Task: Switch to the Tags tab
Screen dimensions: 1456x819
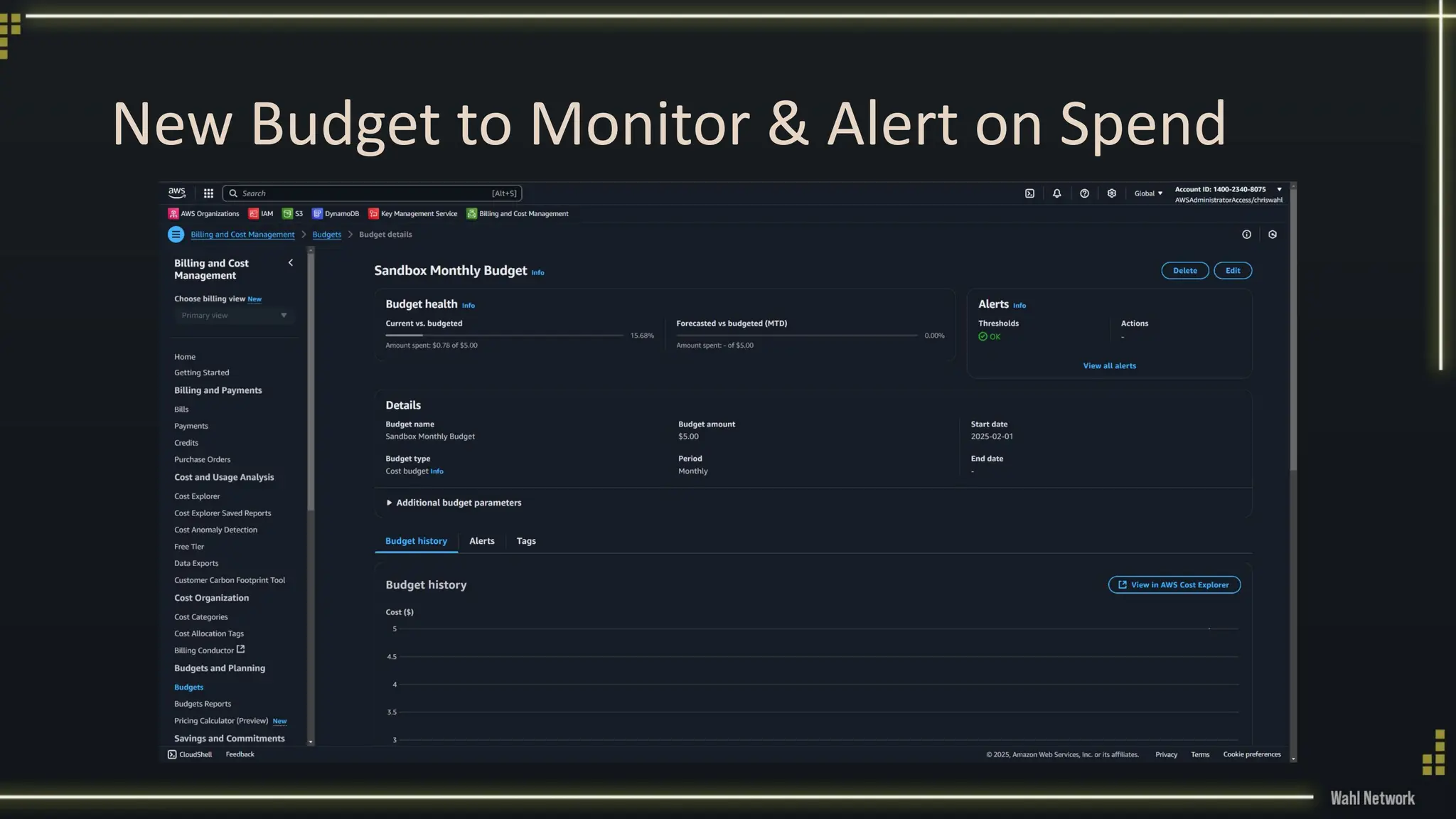Action: [526, 541]
